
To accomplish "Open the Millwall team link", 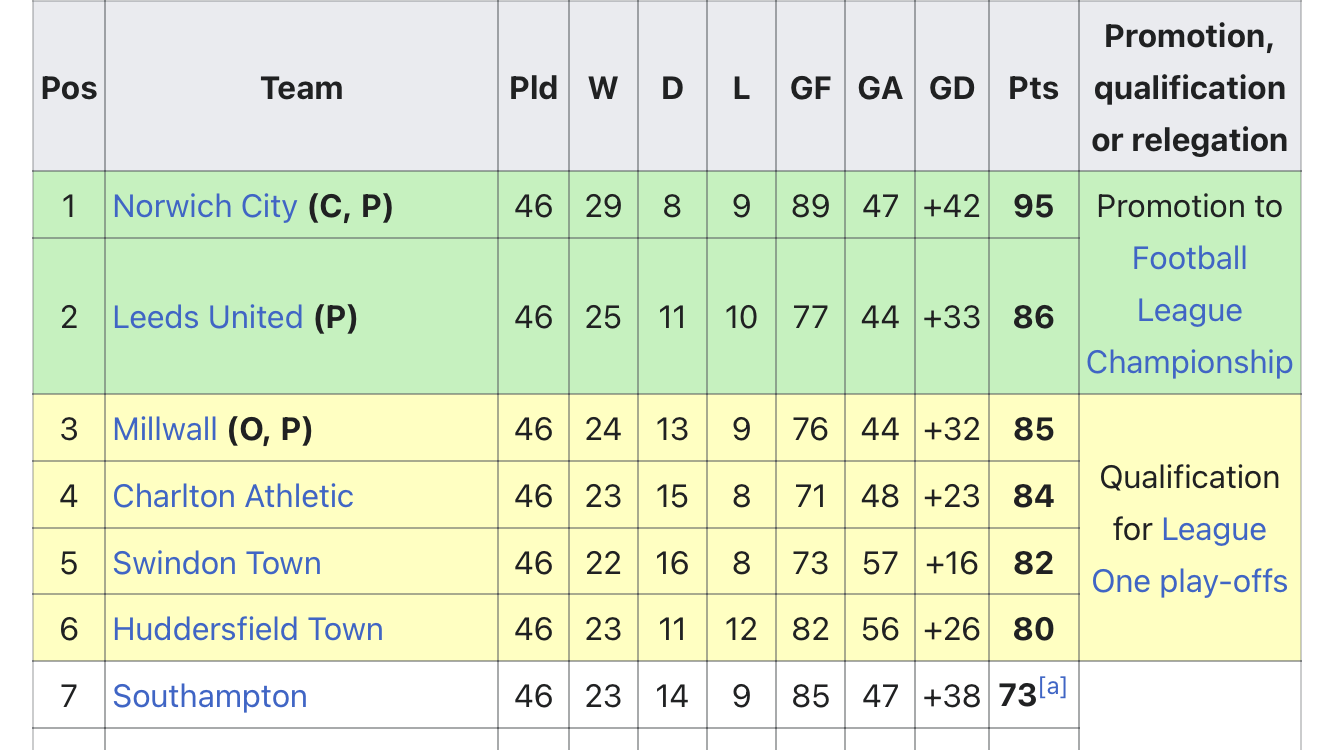I will click(165, 429).
